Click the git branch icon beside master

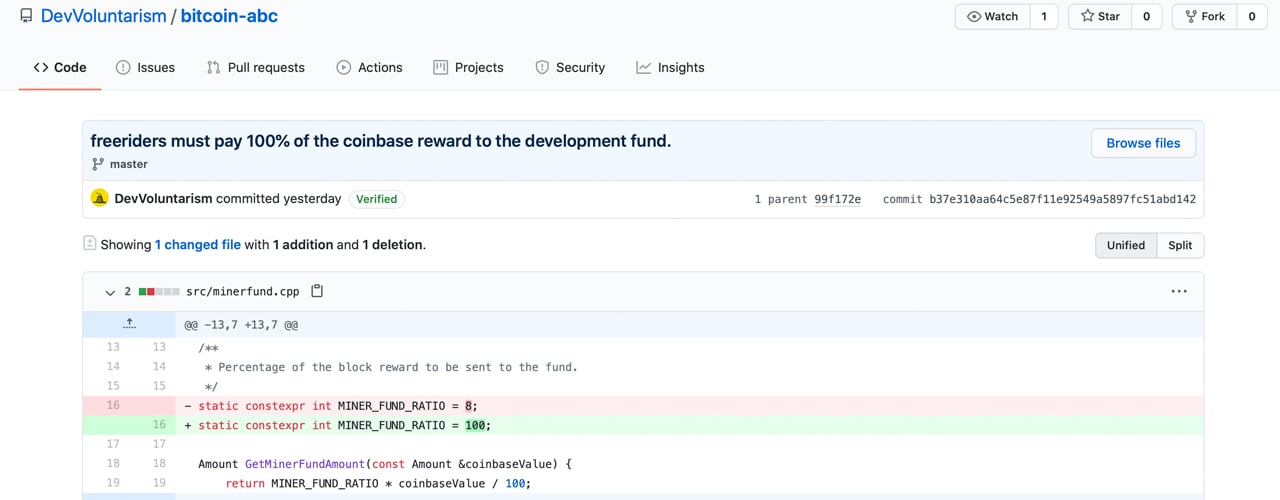98,164
